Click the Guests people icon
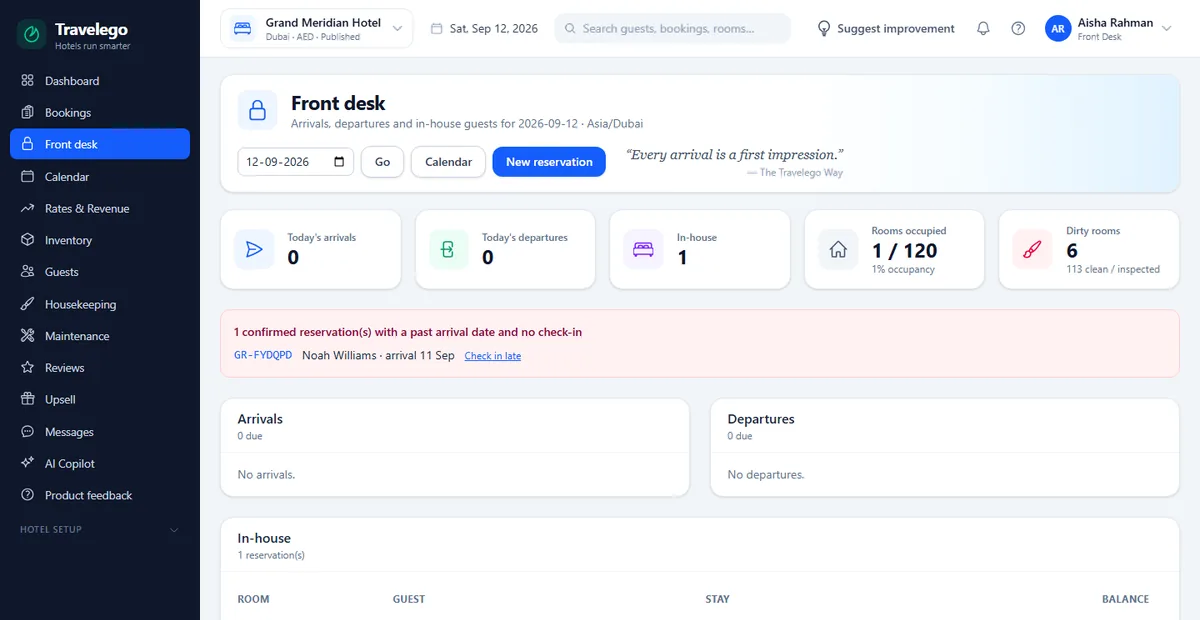This screenshot has width=1200, height=620. pos(27,272)
